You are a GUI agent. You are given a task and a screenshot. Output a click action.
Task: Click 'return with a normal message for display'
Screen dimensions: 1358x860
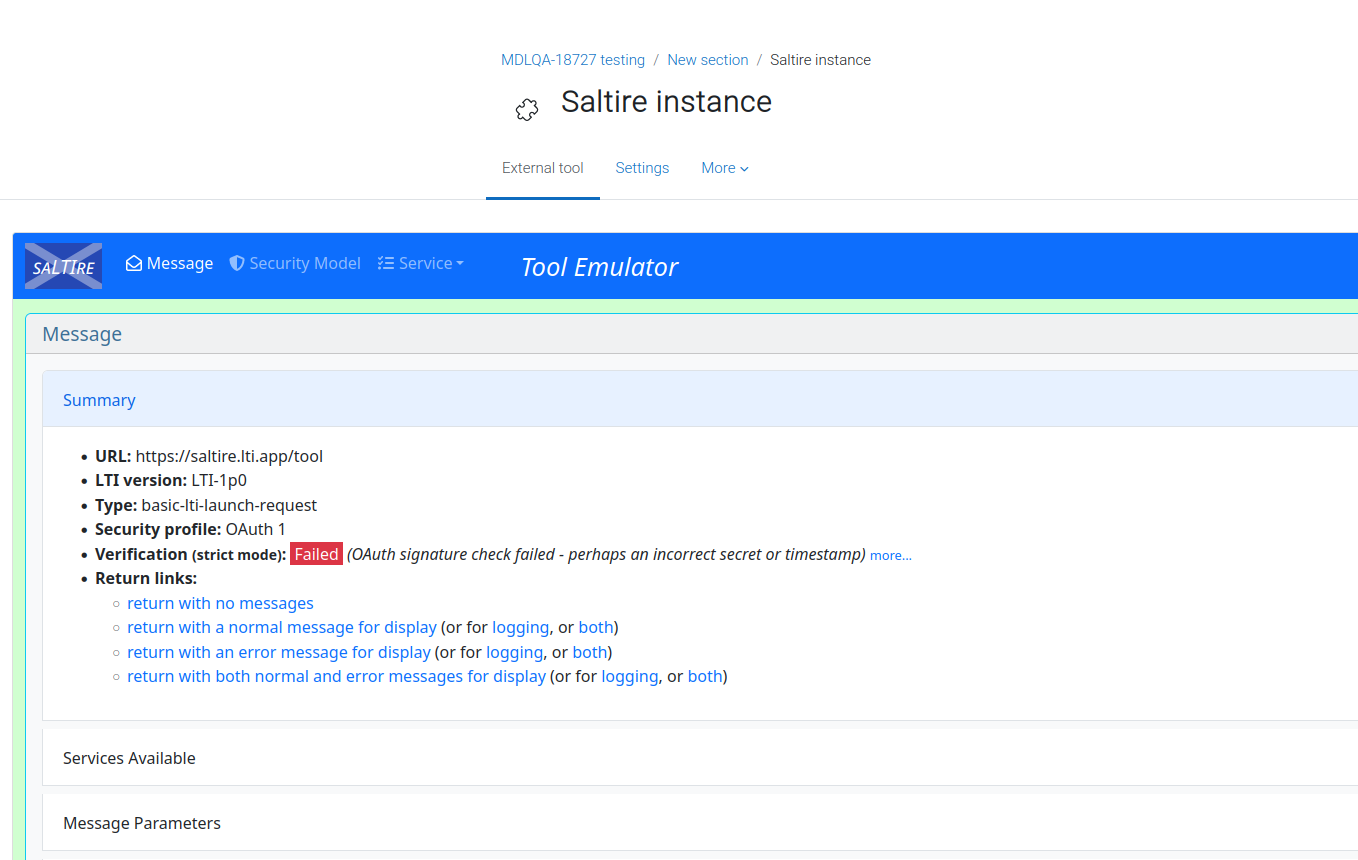[282, 628]
